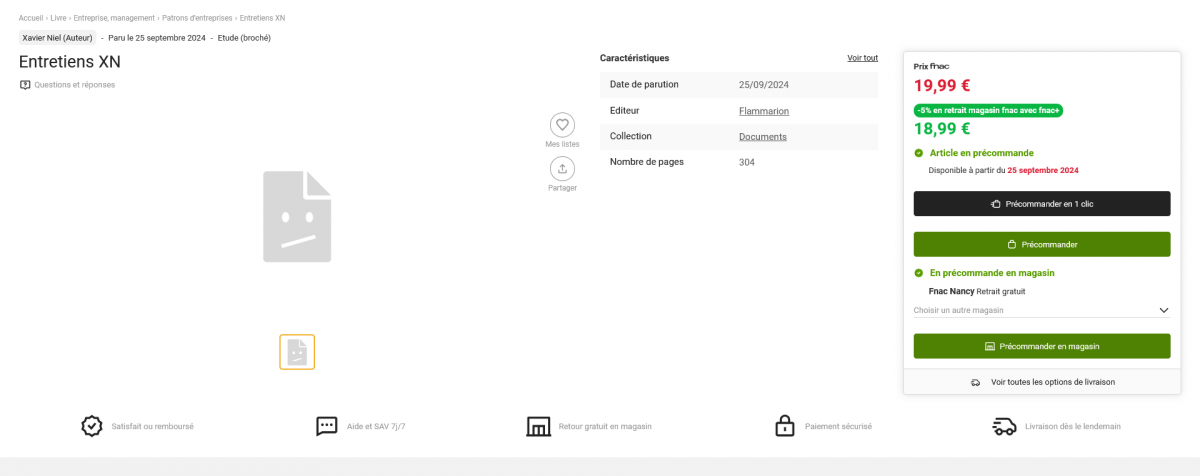This screenshot has width=1200, height=476.
Task: Click the missing book cover placeholder image
Action: 297,216
